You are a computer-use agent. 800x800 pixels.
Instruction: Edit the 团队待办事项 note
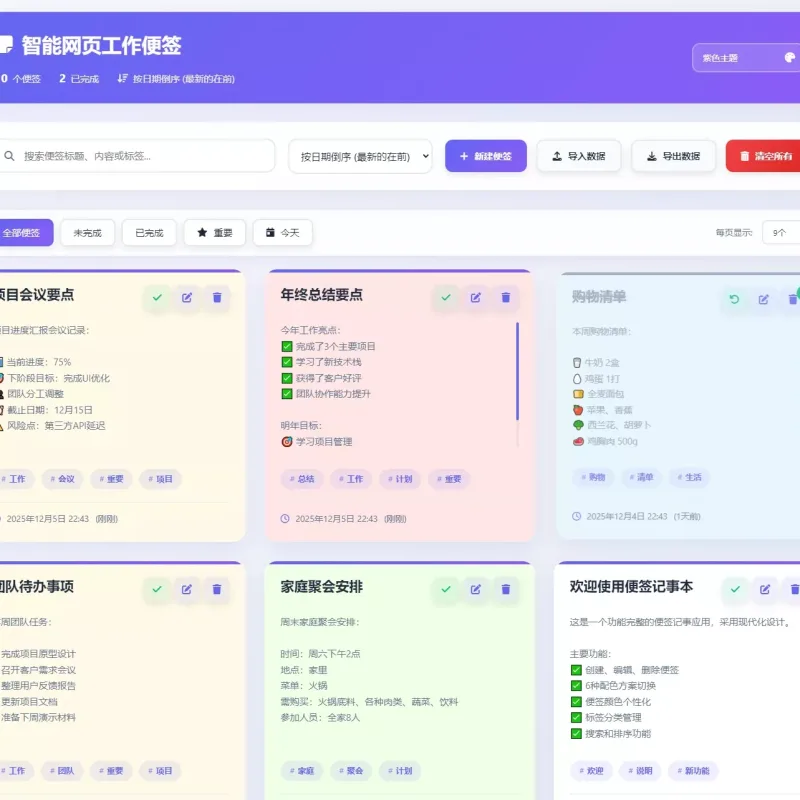click(187, 589)
